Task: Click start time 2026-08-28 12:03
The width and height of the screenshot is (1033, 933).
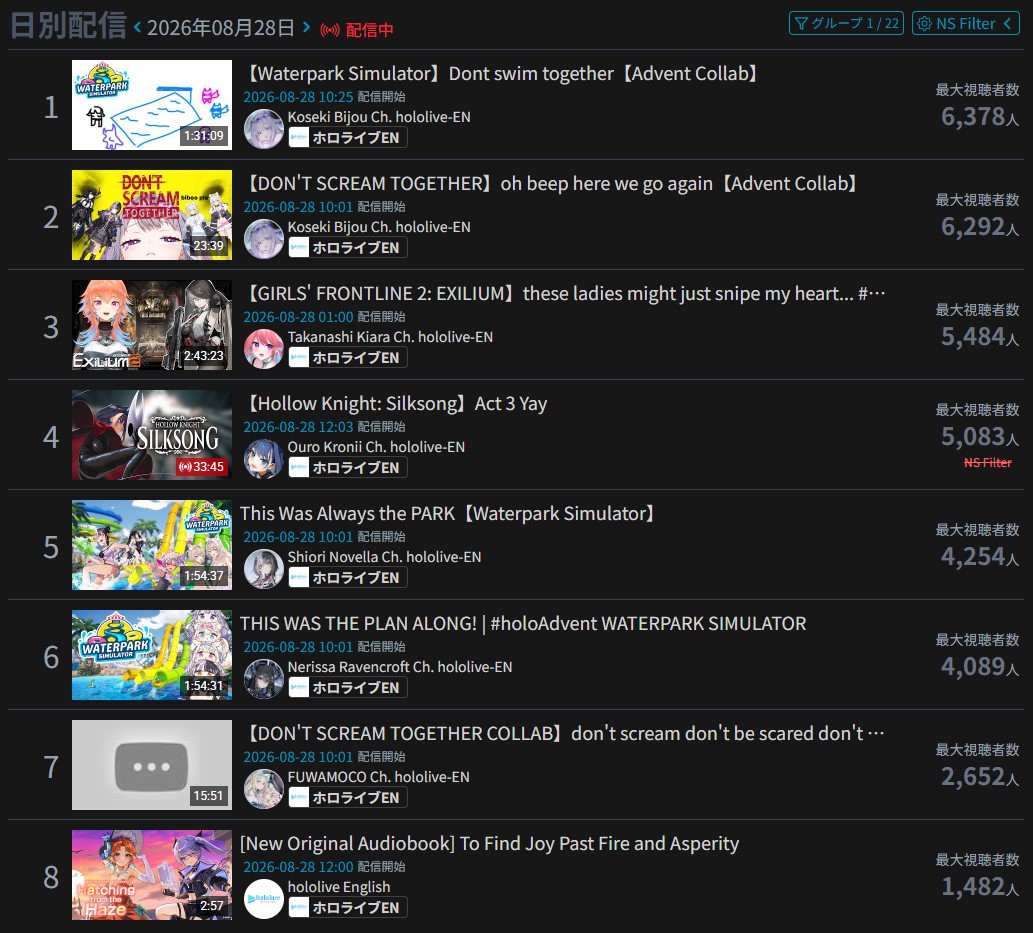Action: [298, 427]
